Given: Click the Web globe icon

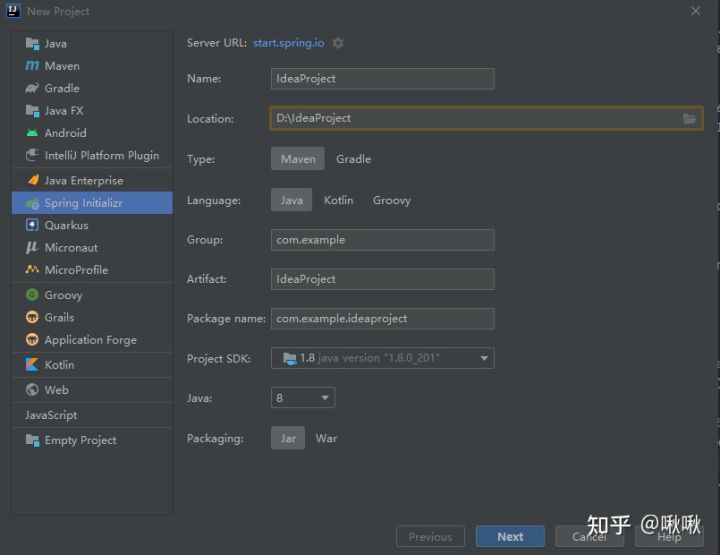Looking at the screenshot, I should [x=32, y=389].
